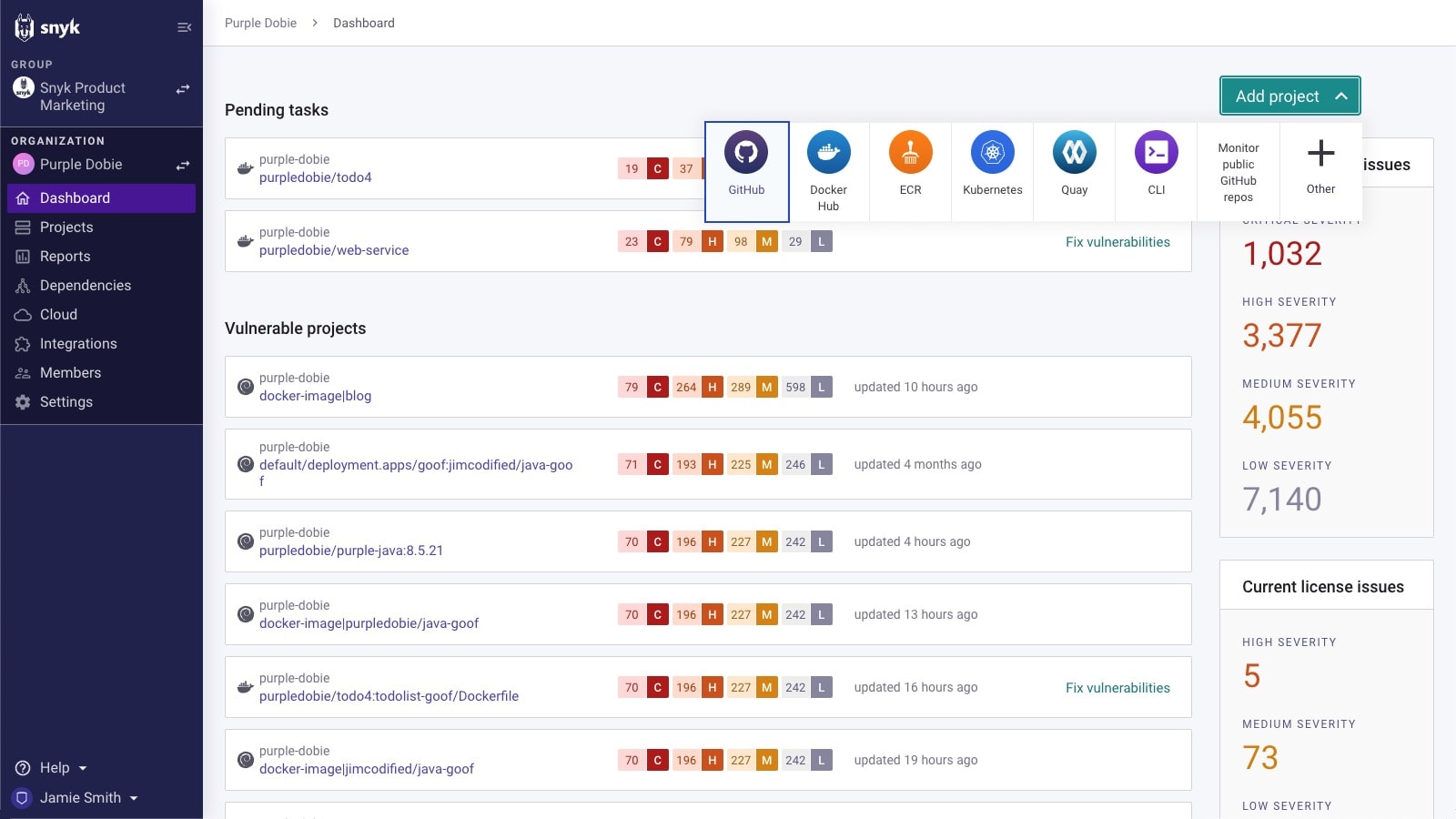Viewport: 1456px width, 819px height.
Task: Open purpledobie/todo4:todolist-goof/Dockerfile project
Action: click(389, 696)
